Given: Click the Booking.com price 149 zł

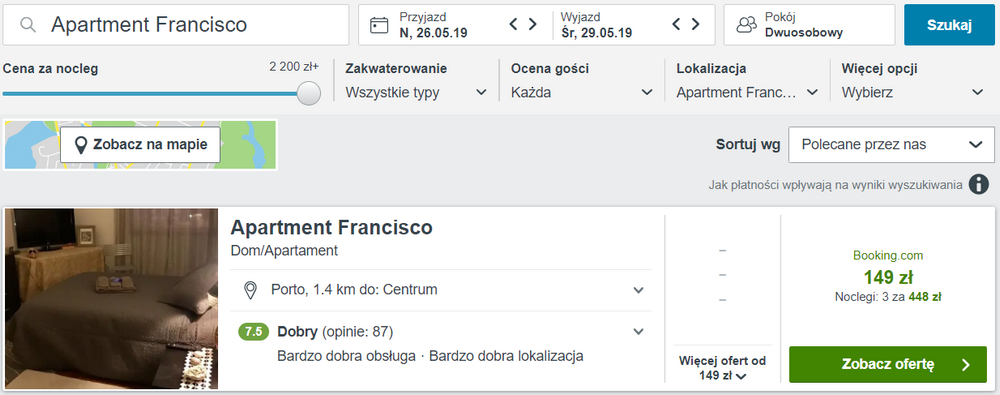Looking at the screenshot, I should (888, 278).
